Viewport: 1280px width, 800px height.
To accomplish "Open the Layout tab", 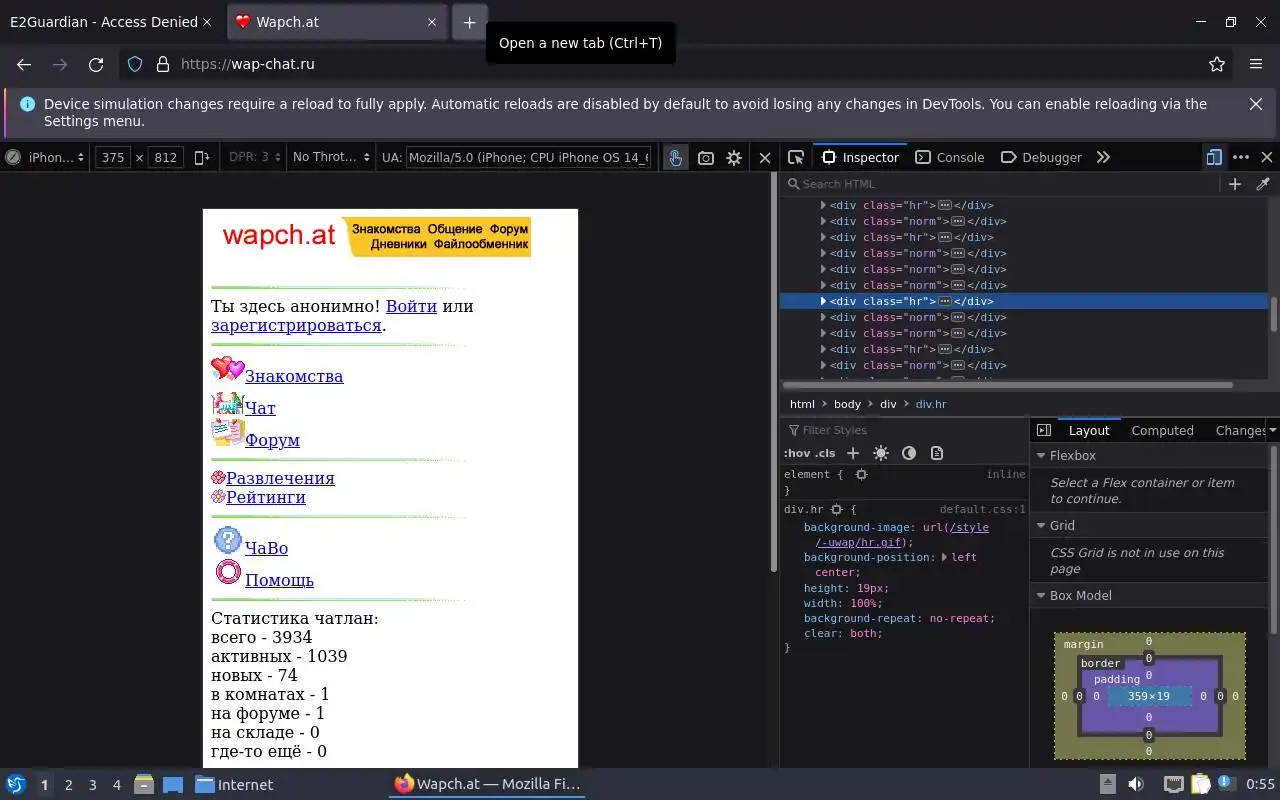I will [x=1089, y=430].
